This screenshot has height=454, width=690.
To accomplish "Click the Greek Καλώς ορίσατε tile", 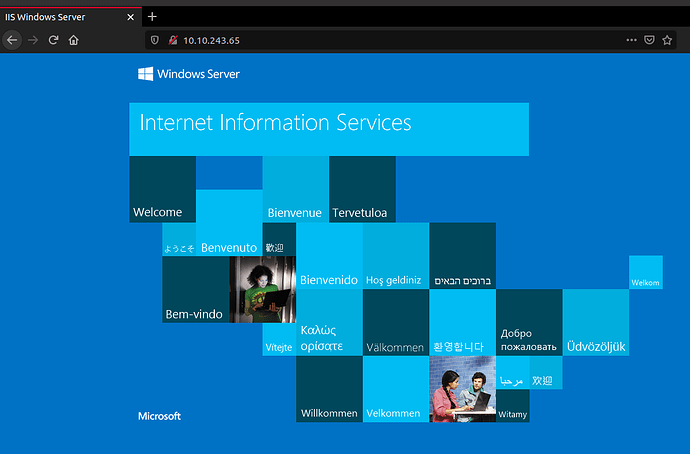I will (x=329, y=322).
